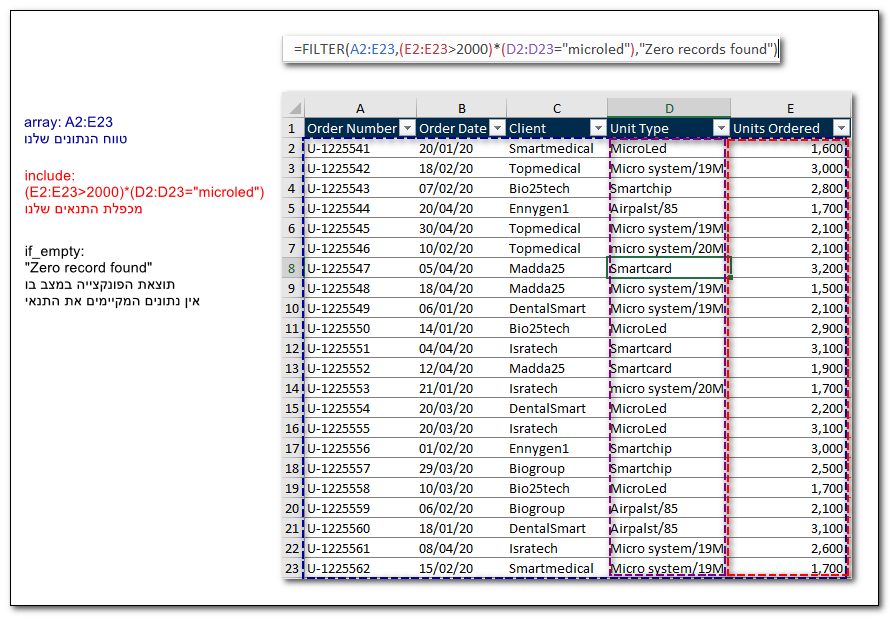
Task: Select row 23 header
Action: tap(293, 568)
